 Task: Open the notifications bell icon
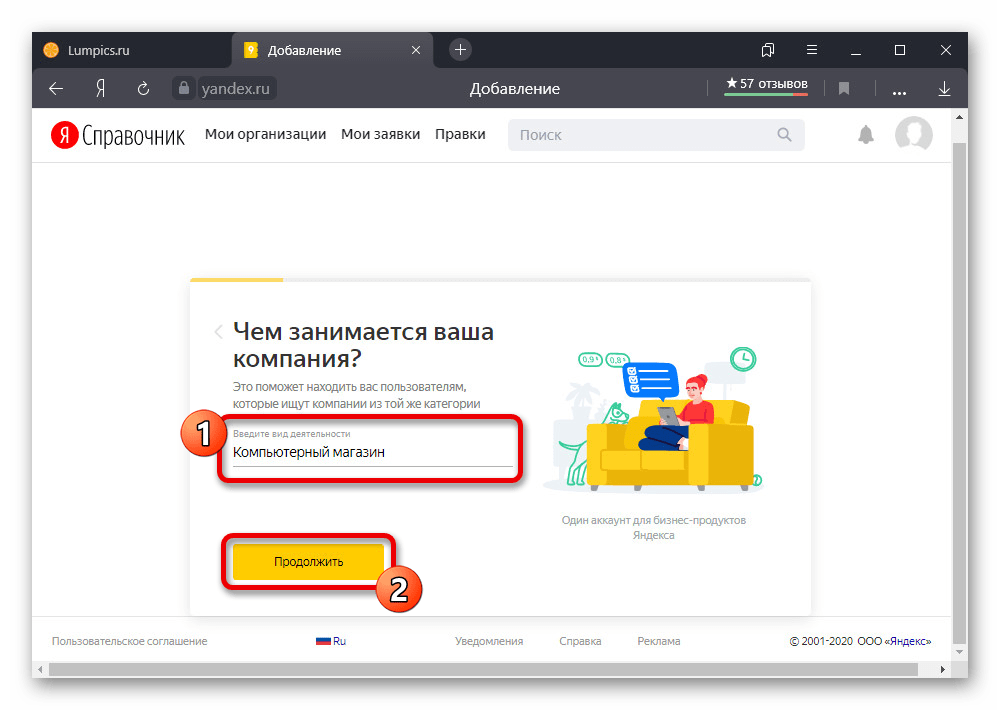(x=866, y=135)
